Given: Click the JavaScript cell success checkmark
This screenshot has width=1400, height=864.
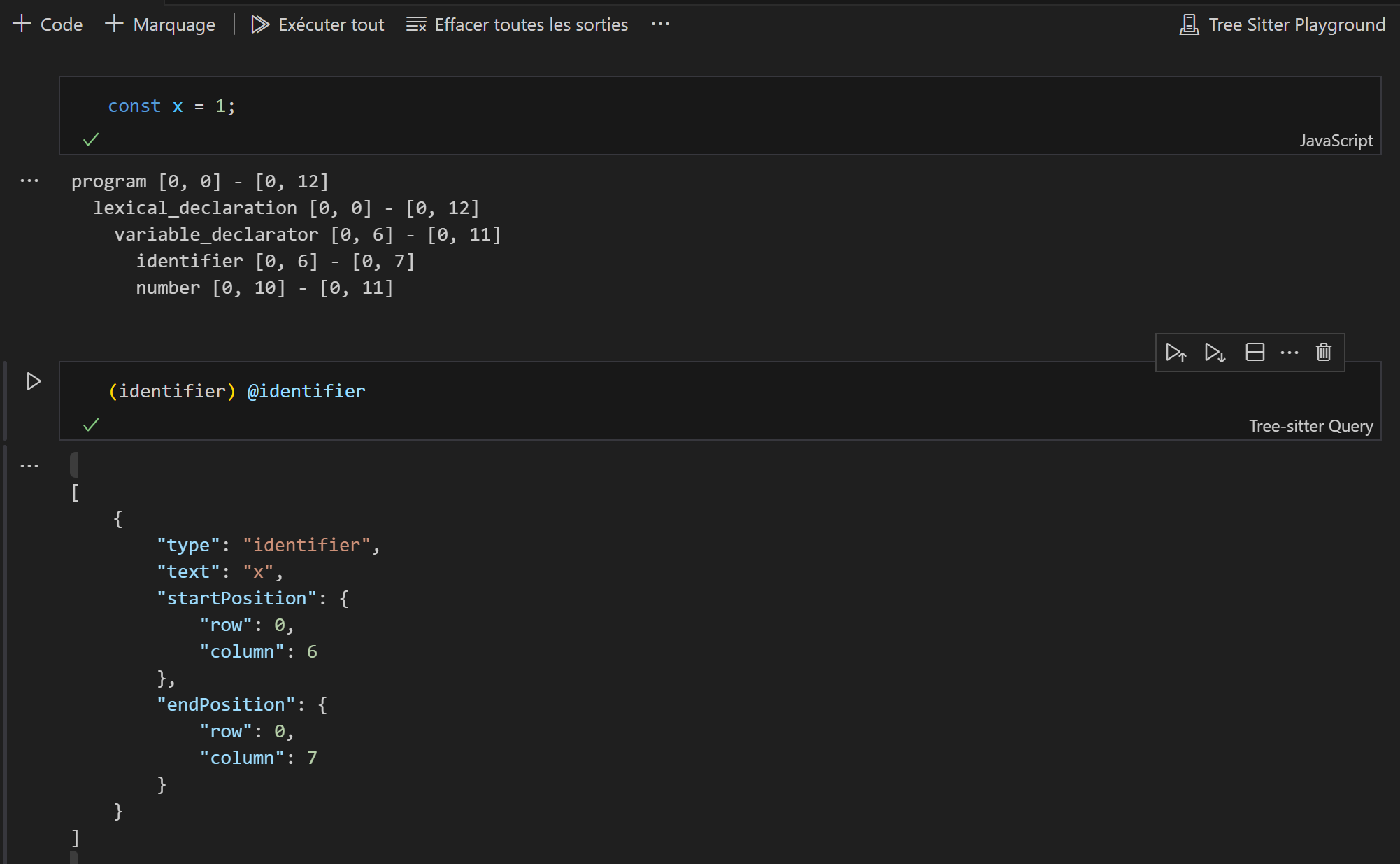Looking at the screenshot, I should tap(91, 139).
